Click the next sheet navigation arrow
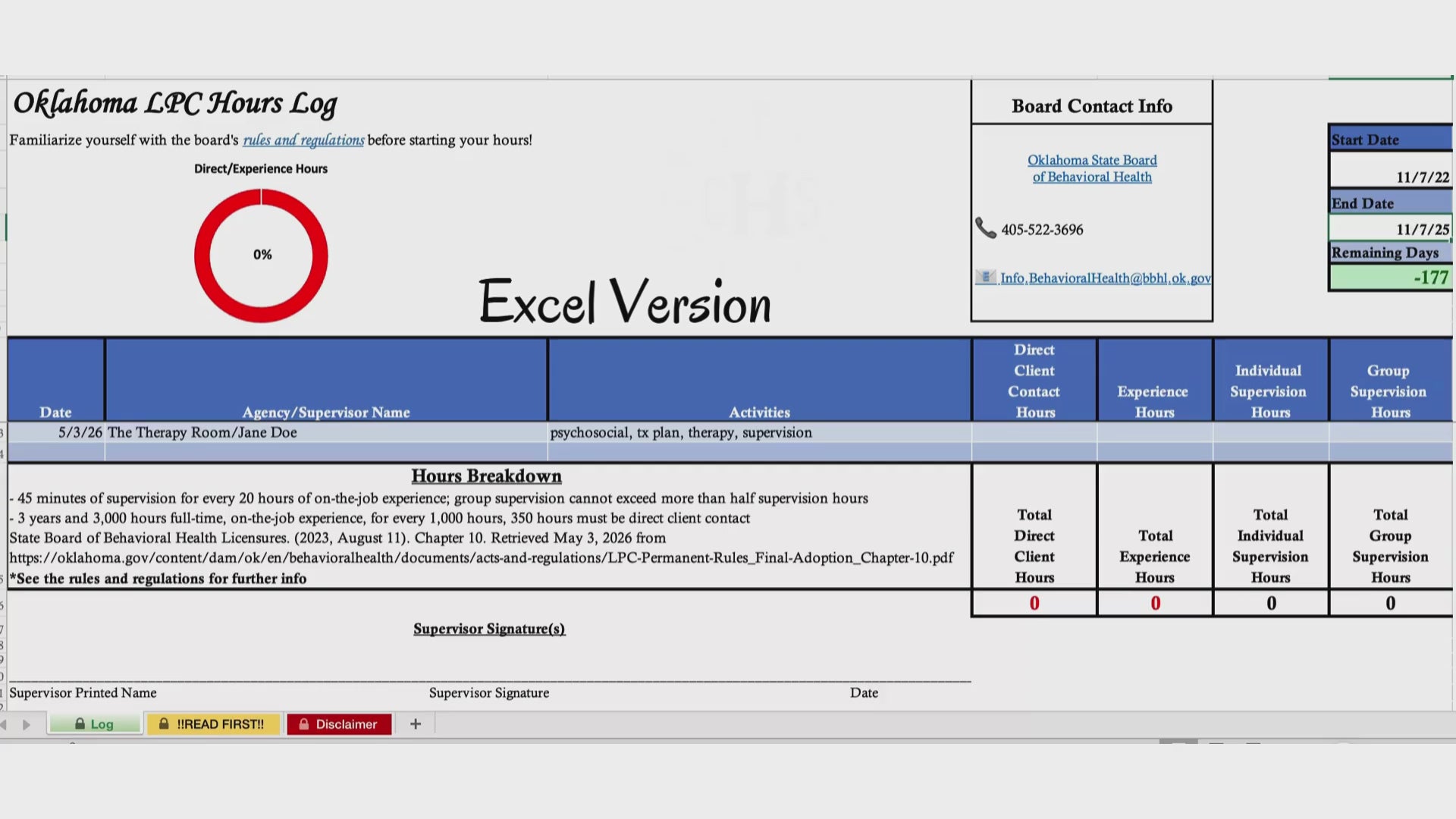The height and width of the screenshot is (819, 1456). pyautogui.click(x=27, y=725)
